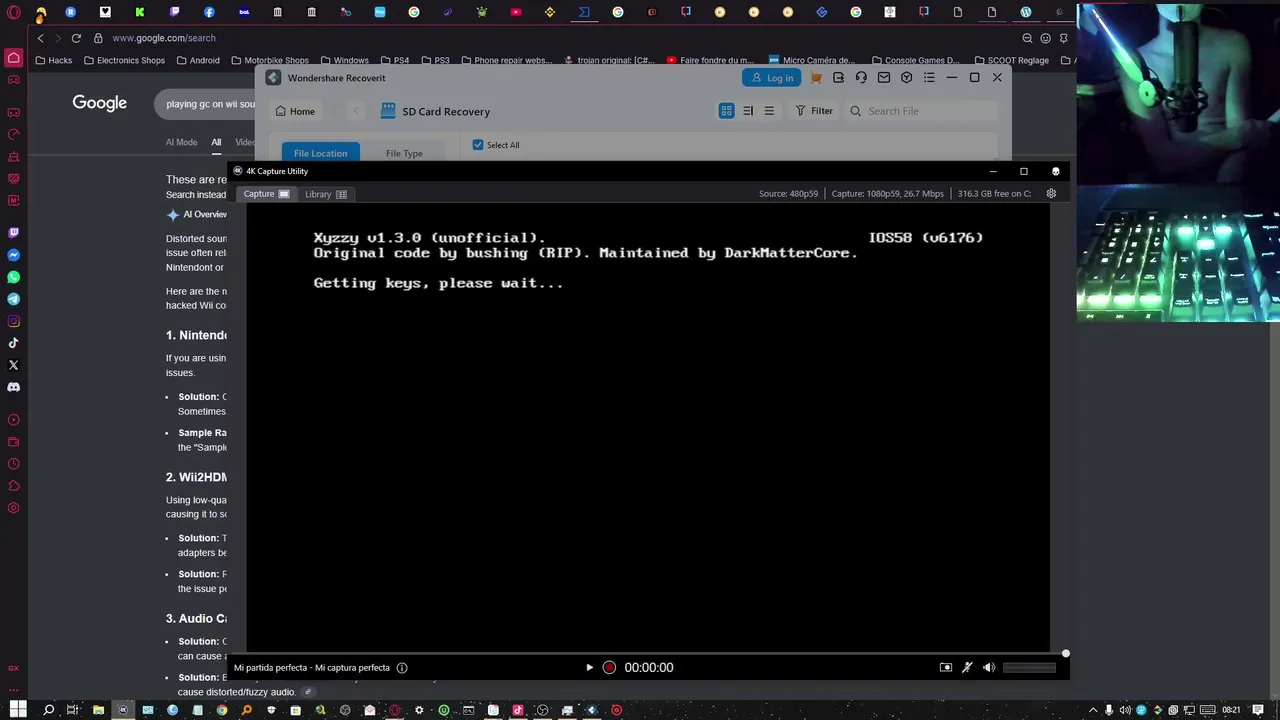This screenshot has width=1280, height=720.
Task: Click the Google logo on the search page
Action: tap(99, 103)
